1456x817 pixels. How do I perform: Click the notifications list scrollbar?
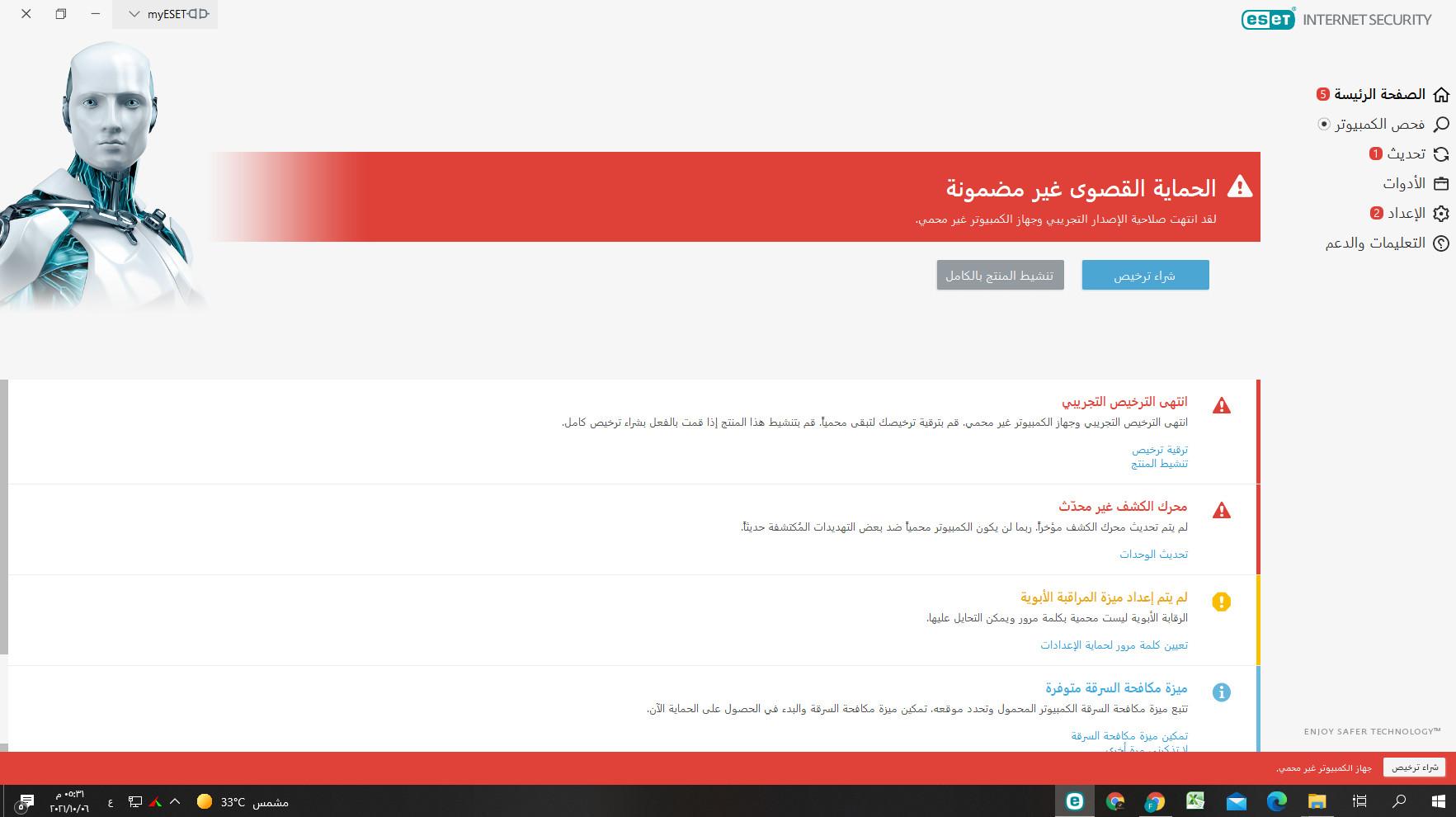[4, 517]
